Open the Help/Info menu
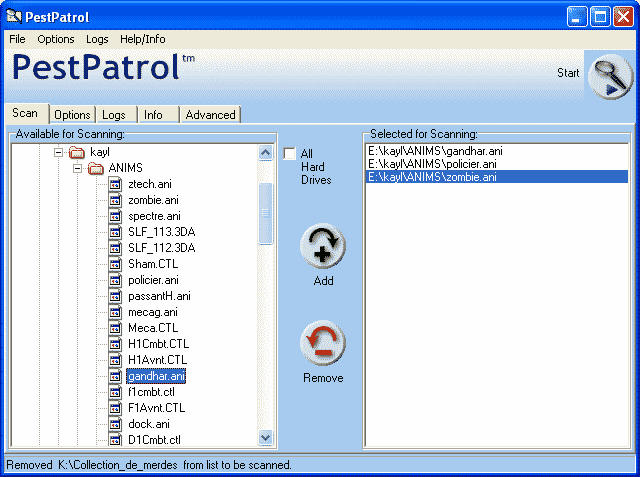 click(142, 39)
